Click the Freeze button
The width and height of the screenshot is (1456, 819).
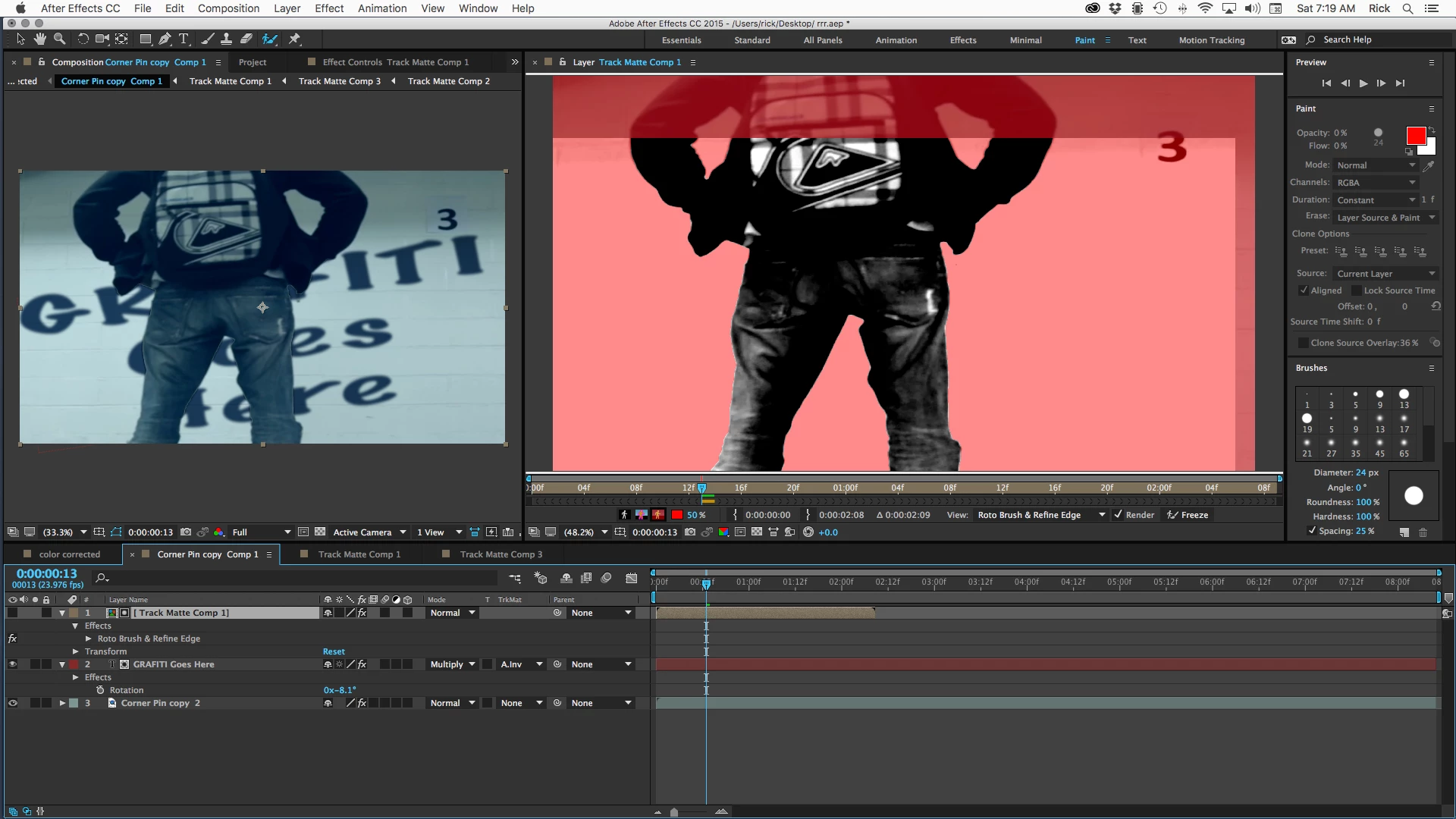(1188, 515)
